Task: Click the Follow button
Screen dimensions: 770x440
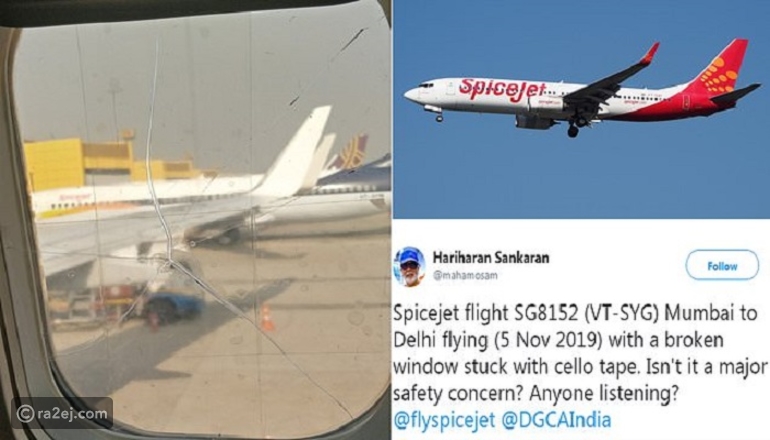Action: point(722,265)
